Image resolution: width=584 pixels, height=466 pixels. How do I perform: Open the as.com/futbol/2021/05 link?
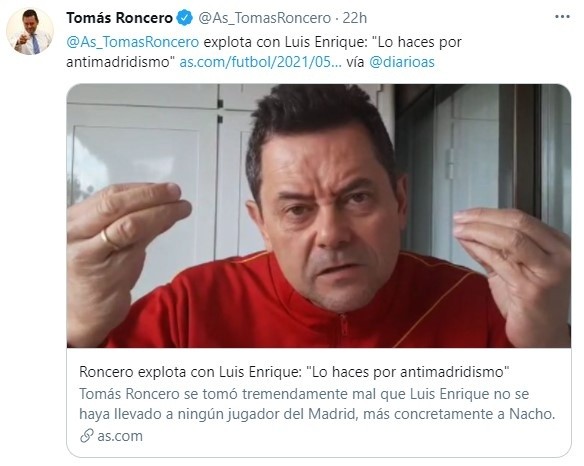click(260, 62)
